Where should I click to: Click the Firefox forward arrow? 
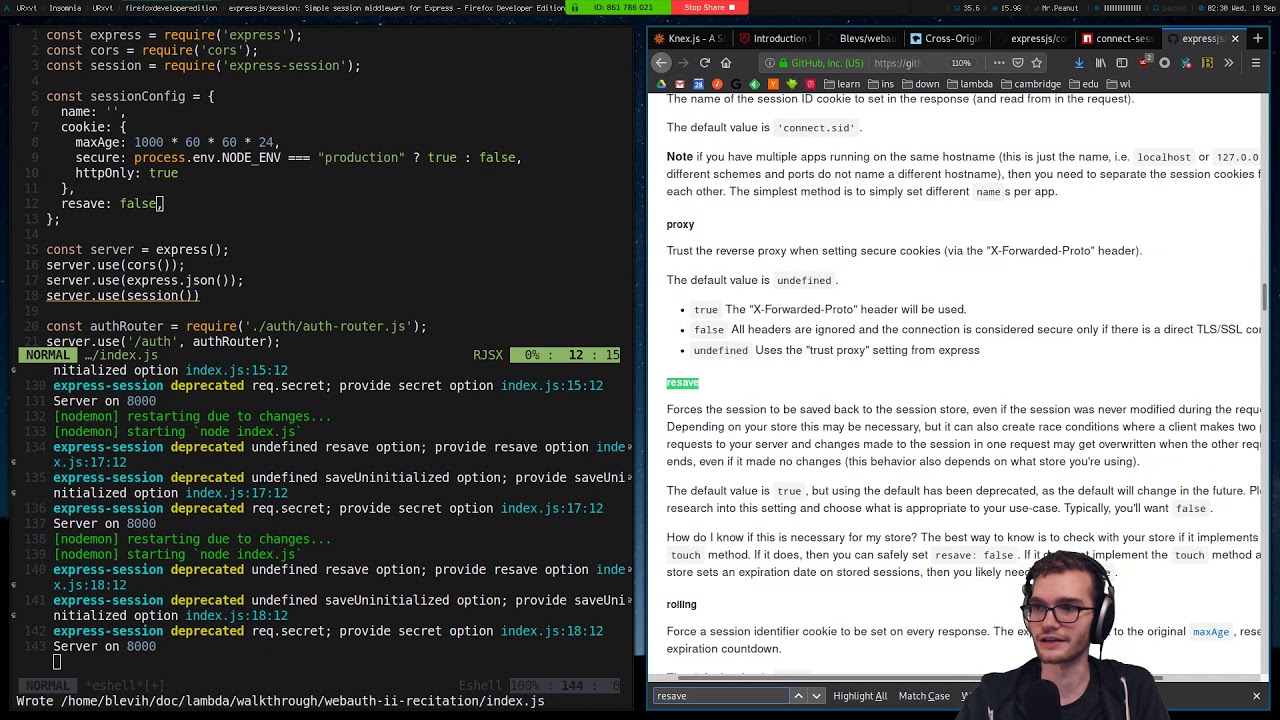coord(683,63)
